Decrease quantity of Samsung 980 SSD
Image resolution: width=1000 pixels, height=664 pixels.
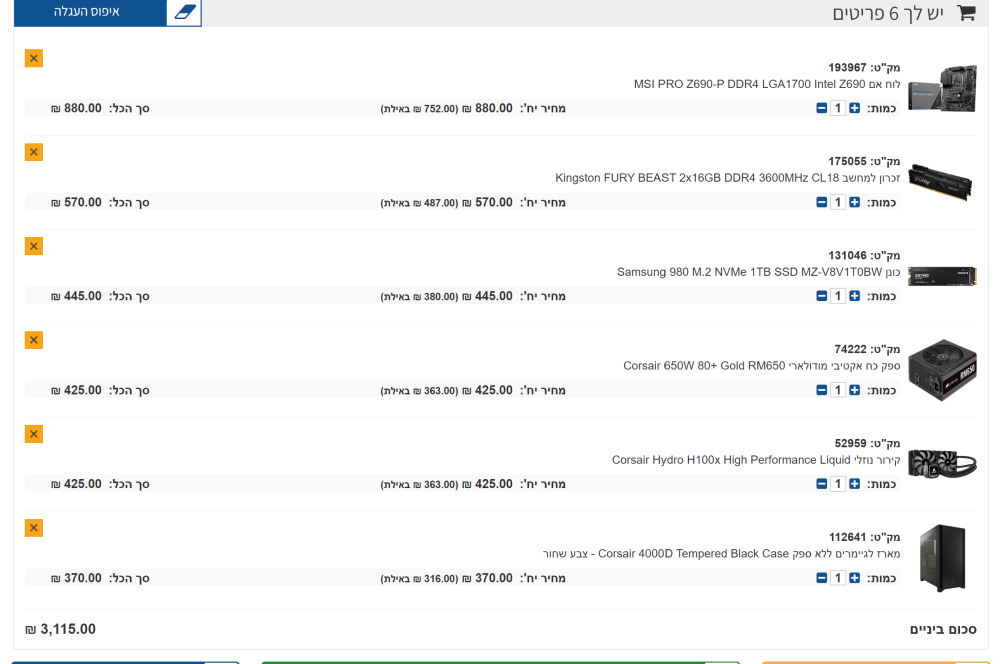click(821, 296)
